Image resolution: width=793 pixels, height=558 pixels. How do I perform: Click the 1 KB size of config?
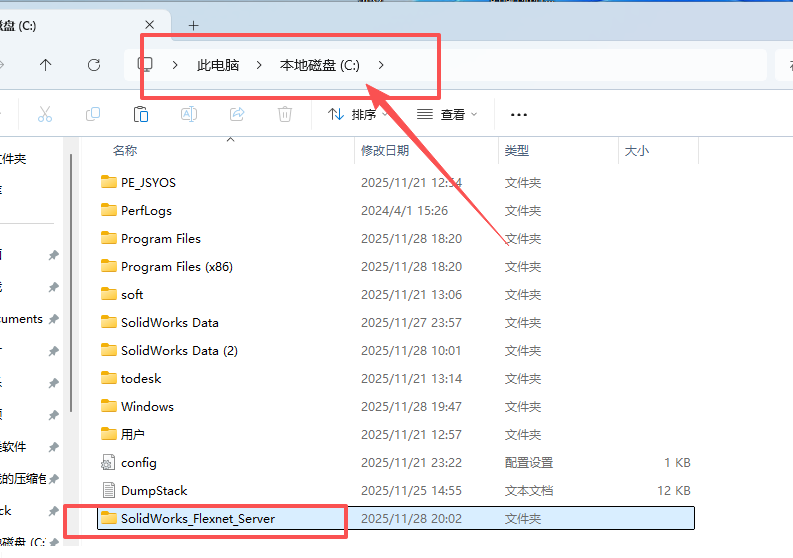click(x=677, y=462)
